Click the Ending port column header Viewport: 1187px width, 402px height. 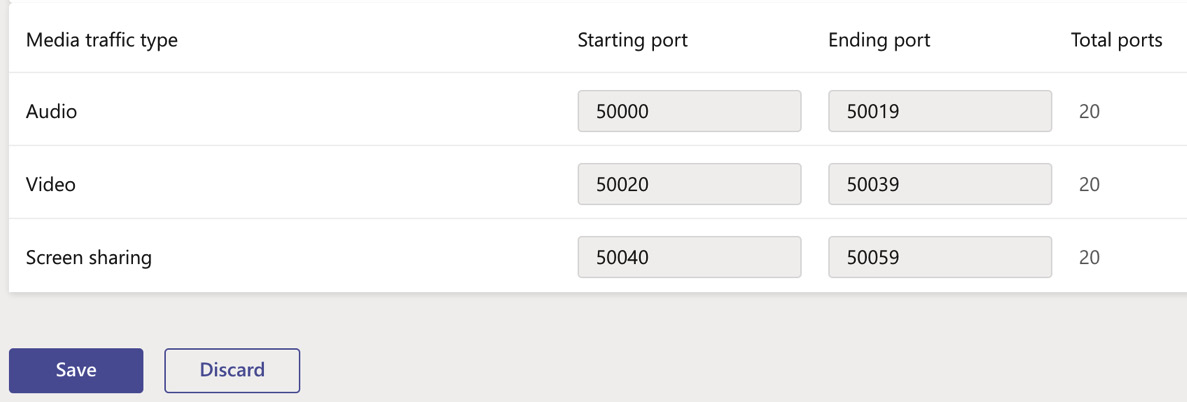(x=879, y=40)
